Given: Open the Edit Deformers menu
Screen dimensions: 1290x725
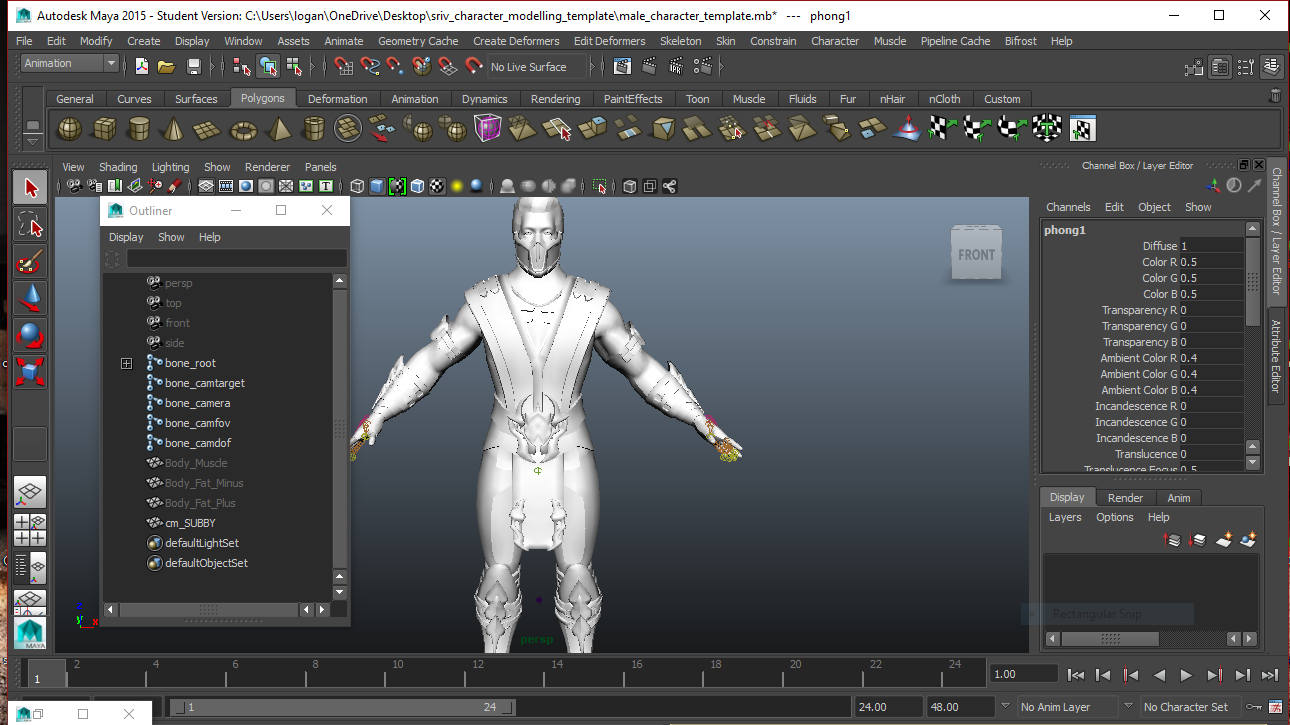Looking at the screenshot, I should tap(608, 41).
